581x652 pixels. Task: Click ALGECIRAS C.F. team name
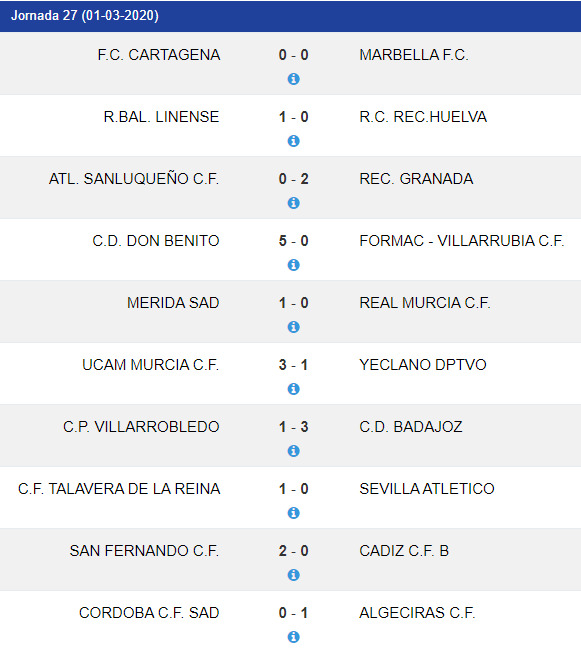coord(417,612)
